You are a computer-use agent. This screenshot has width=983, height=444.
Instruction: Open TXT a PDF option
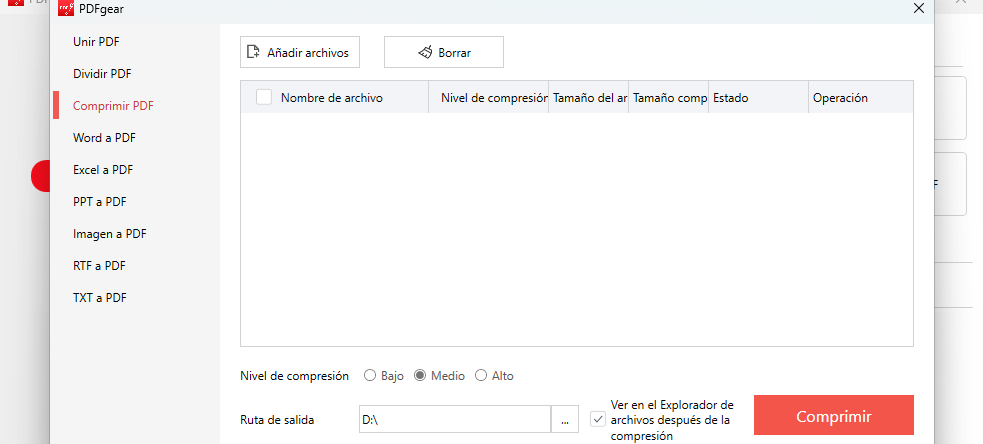pyautogui.click(x=100, y=297)
